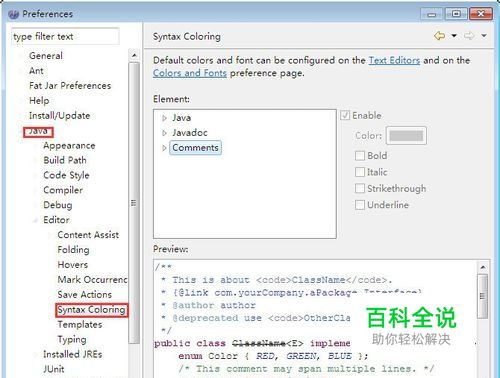Select Javadoc in the Element list
This screenshot has height=378, width=500.
tap(190, 133)
